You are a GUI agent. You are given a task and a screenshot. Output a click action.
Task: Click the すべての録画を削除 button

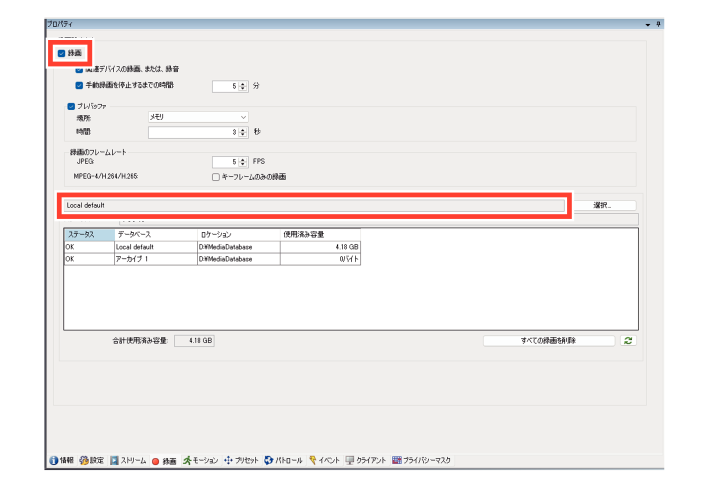549,340
